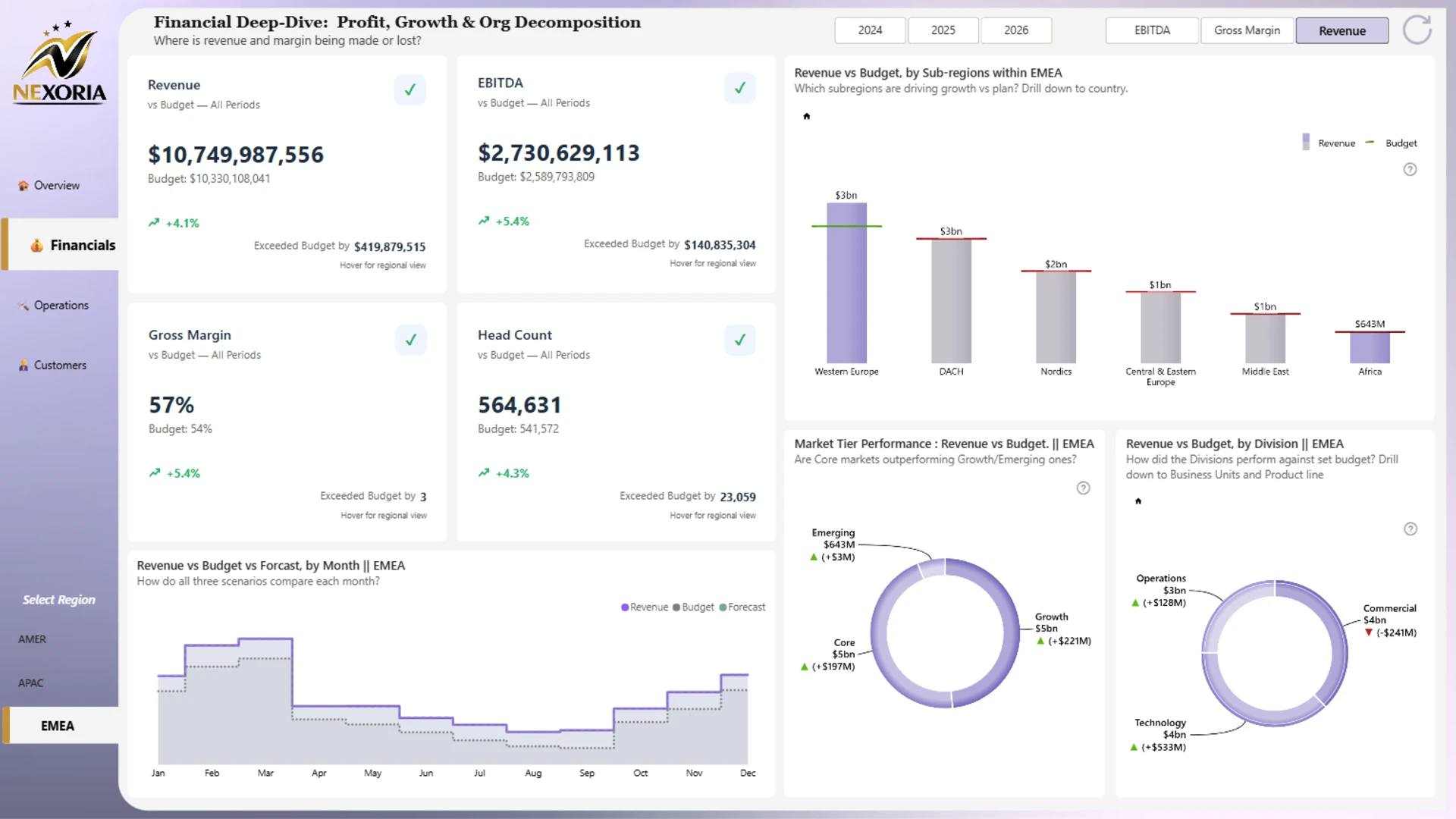This screenshot has height=819, width=1456.
Task: Click the Head Count card checkmark icon
Action: coord(739,340)
